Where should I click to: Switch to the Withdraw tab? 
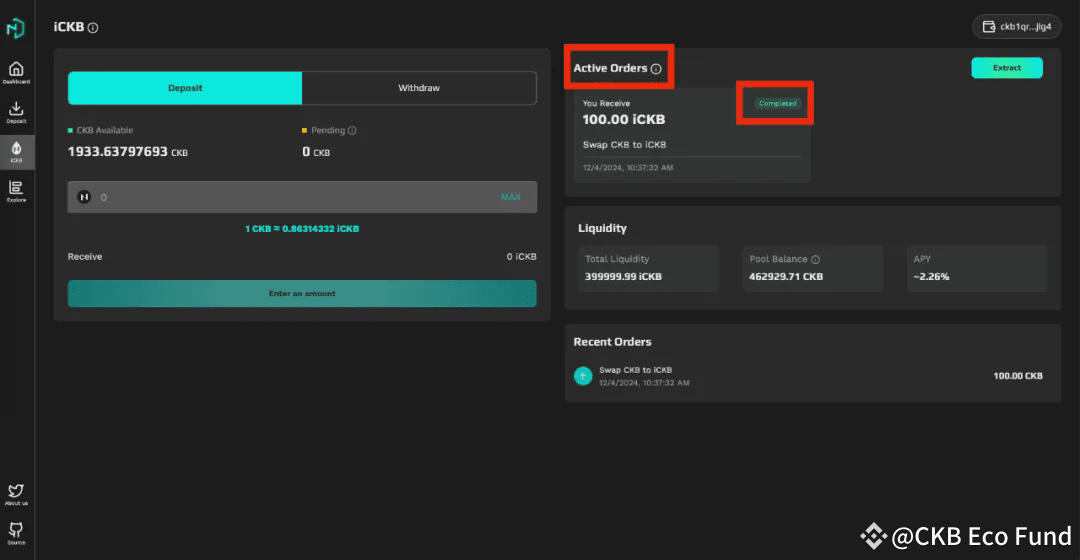(418, 88)
